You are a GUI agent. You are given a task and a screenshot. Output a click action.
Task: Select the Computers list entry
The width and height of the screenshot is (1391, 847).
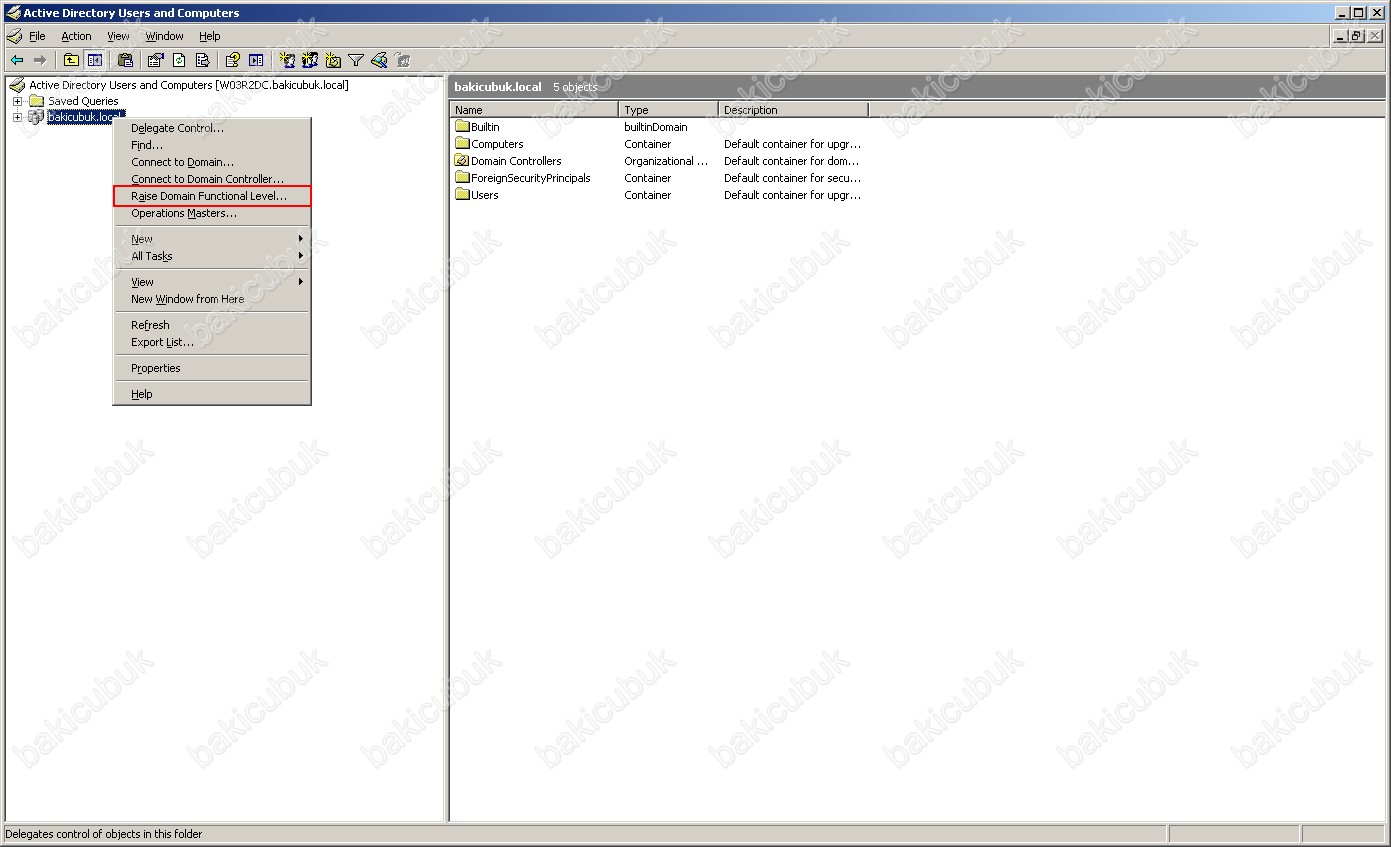pyautogui.click(x=497, y=144)
